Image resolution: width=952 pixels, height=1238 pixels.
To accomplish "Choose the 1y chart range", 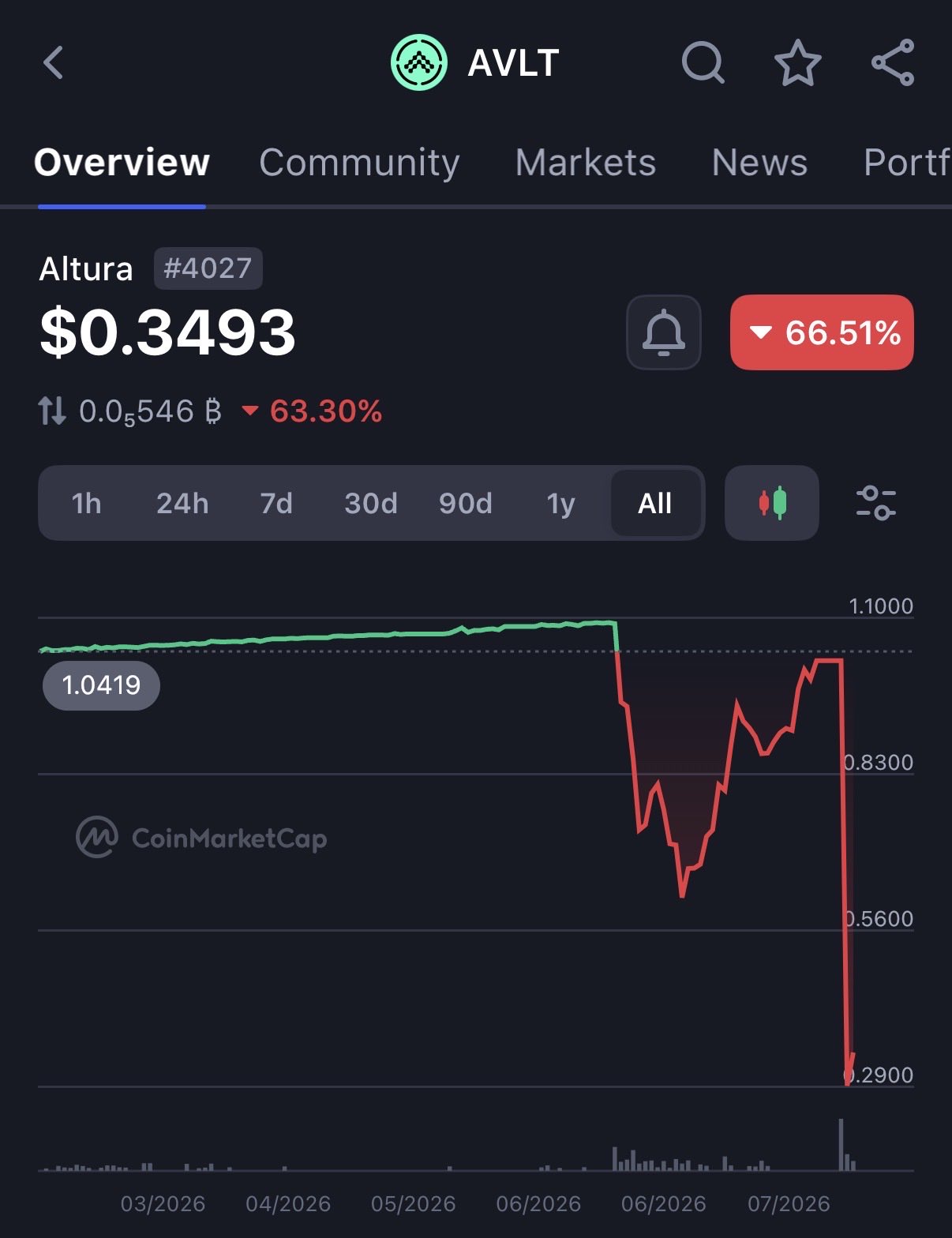I will [x=560, y=503].
